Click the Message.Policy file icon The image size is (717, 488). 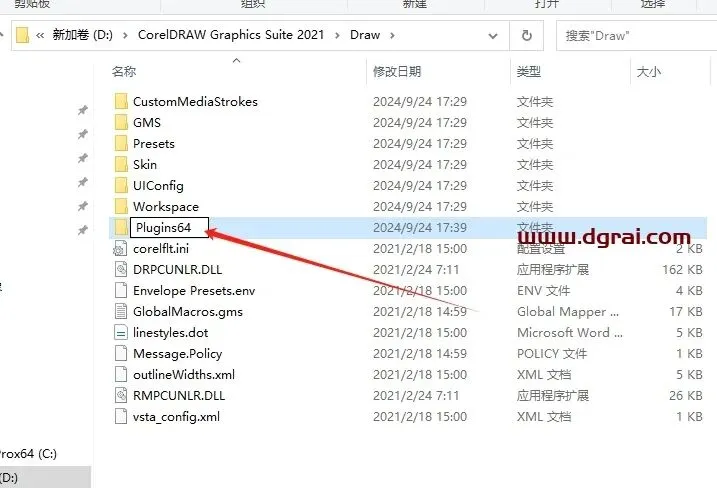pyautogui.click(x=121, y=354)
